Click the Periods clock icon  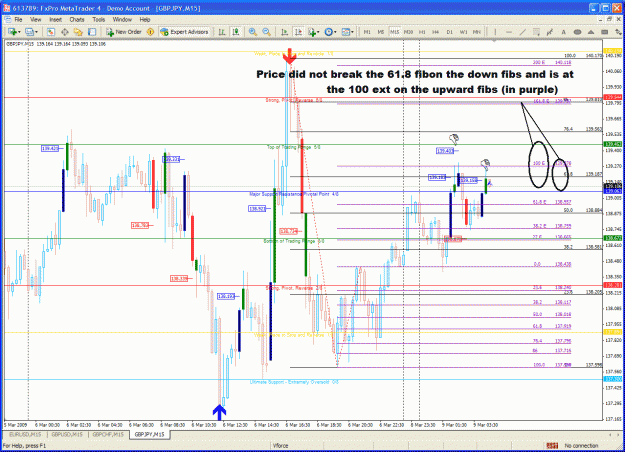pos(328,32)
